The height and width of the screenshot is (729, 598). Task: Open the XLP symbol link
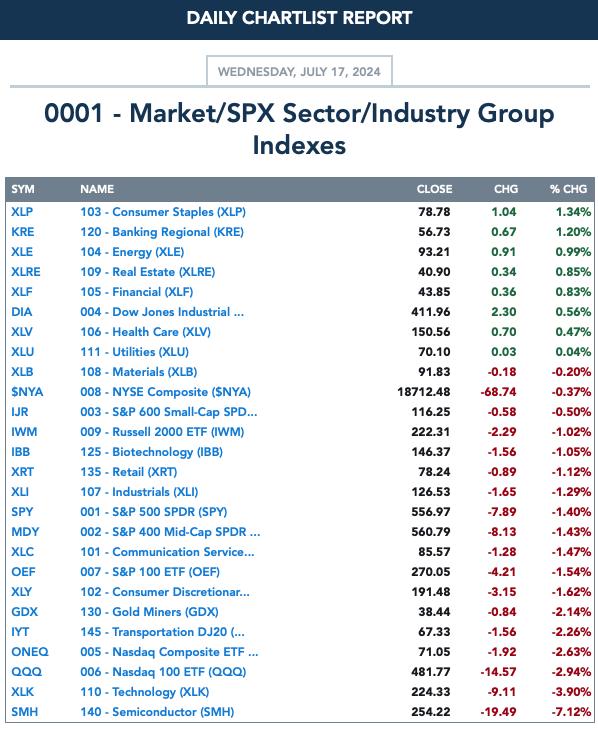click(x=22, y=212)
